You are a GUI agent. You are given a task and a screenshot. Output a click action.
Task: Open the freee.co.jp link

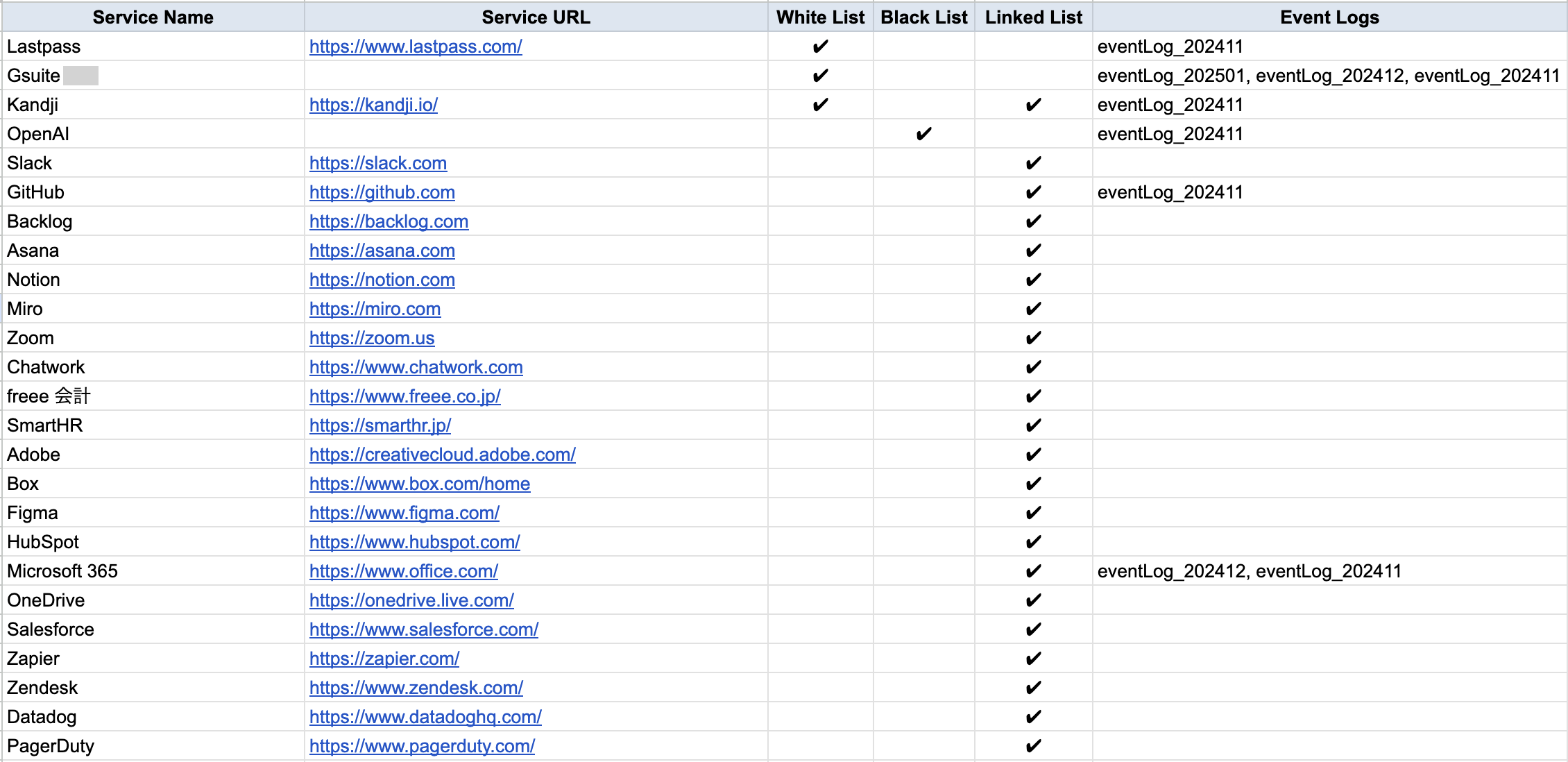(405, 396)
